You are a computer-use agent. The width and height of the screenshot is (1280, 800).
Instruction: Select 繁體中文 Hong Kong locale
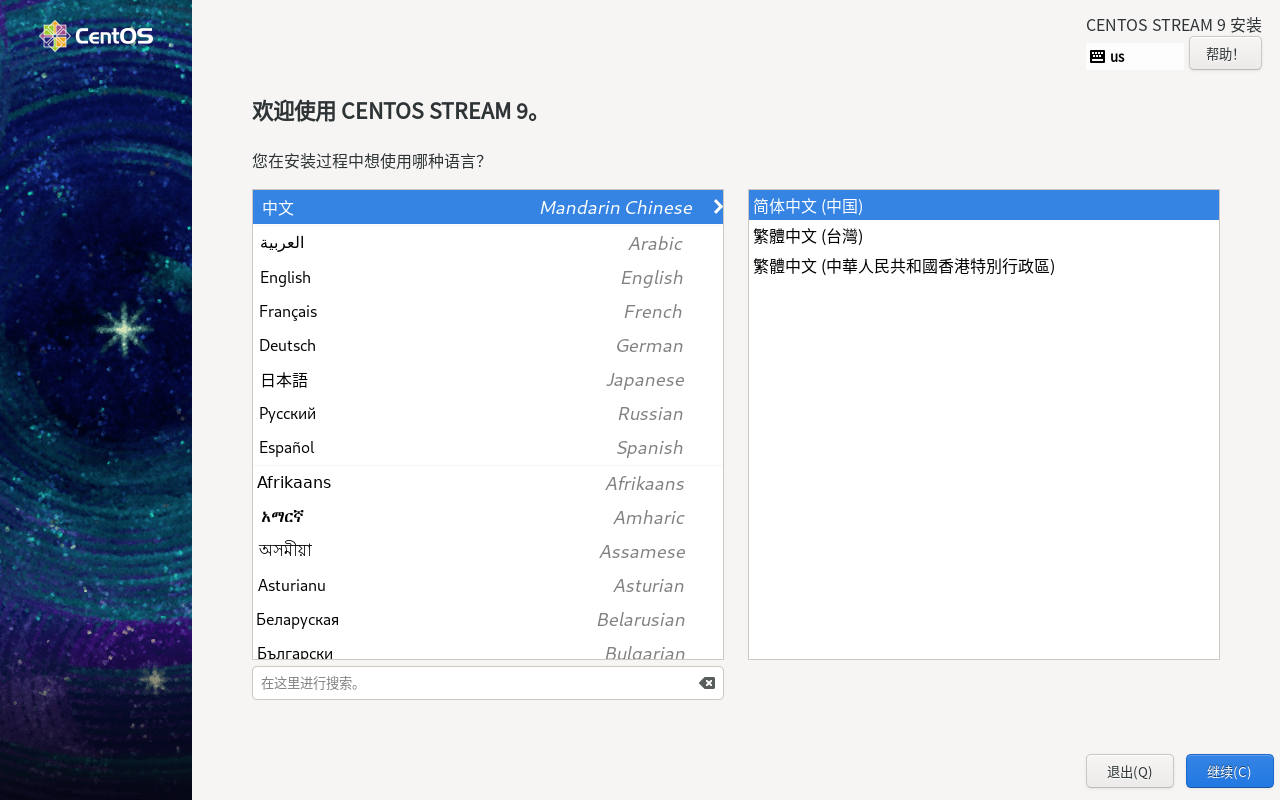(x=984, y=266)
